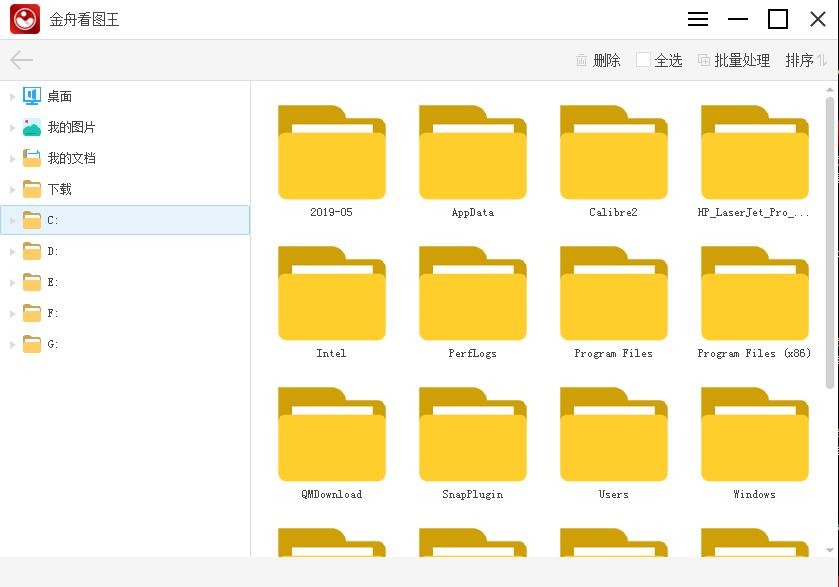Click the 桌面 desktop monitor icon
This screenshot has height=587, width=839.
[x=29, y=95]
